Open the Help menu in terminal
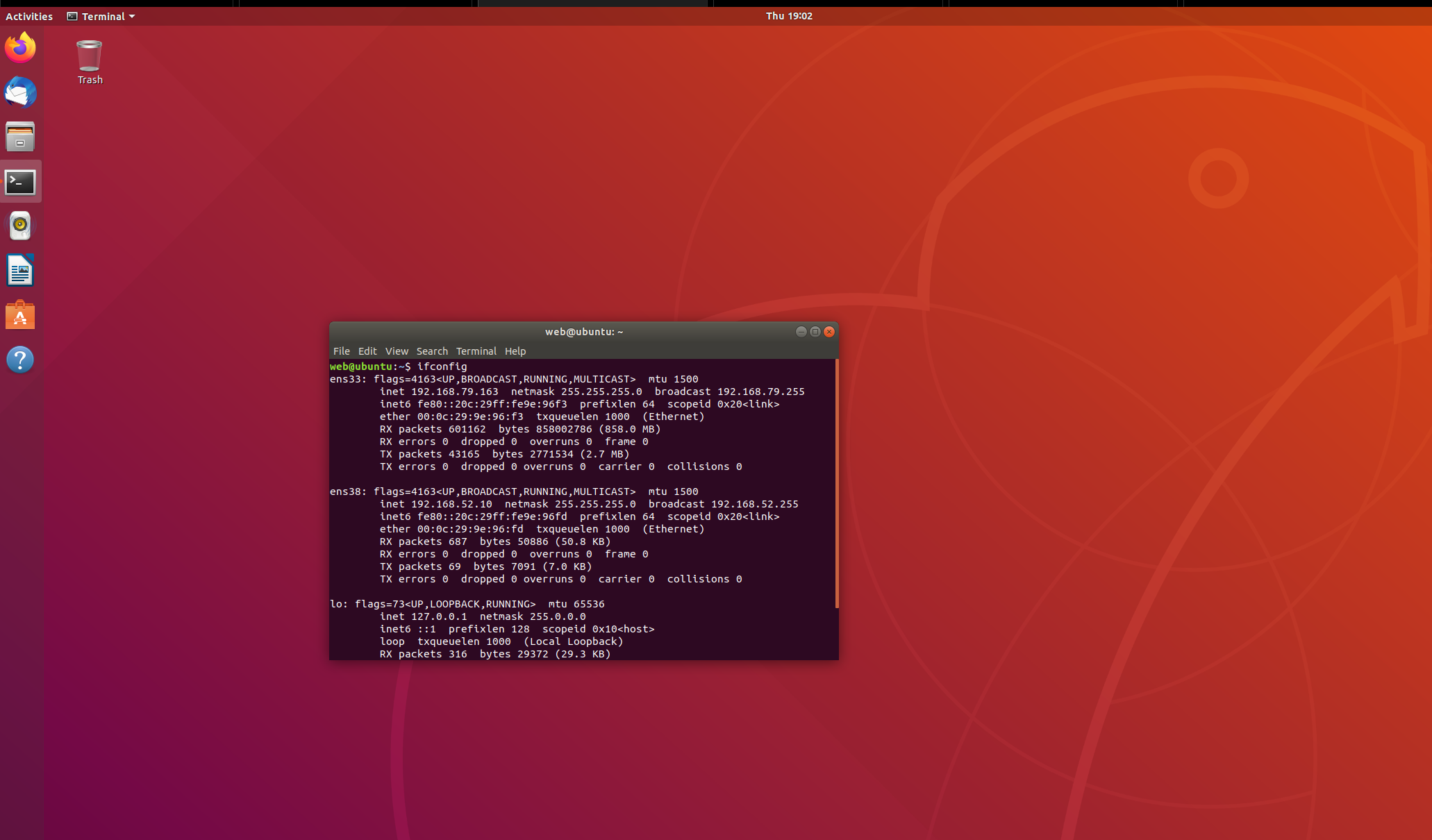Image resolution: width=1432 pixels, height=840 pixels. 515,351
